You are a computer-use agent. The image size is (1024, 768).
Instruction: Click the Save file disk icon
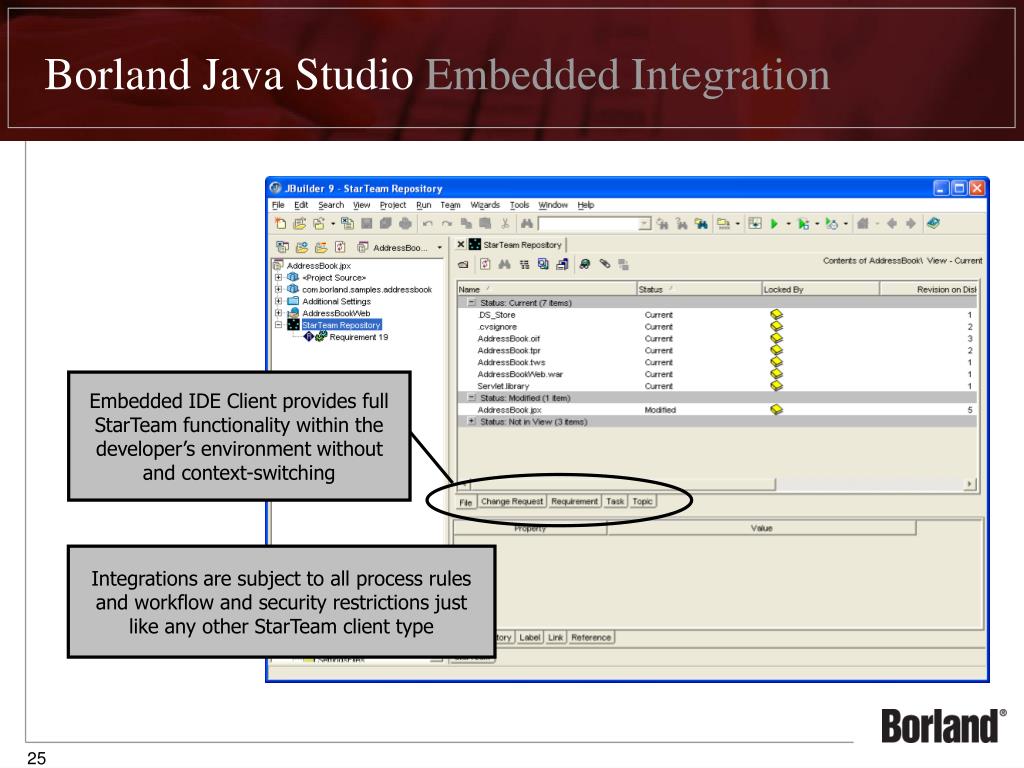tap(366, 224)
